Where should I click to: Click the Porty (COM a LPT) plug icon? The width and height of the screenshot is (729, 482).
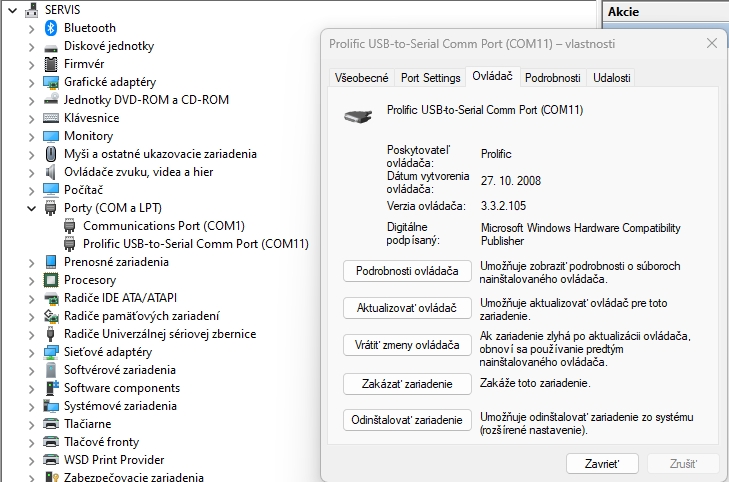pyautogui.click(x=51, y=208)
